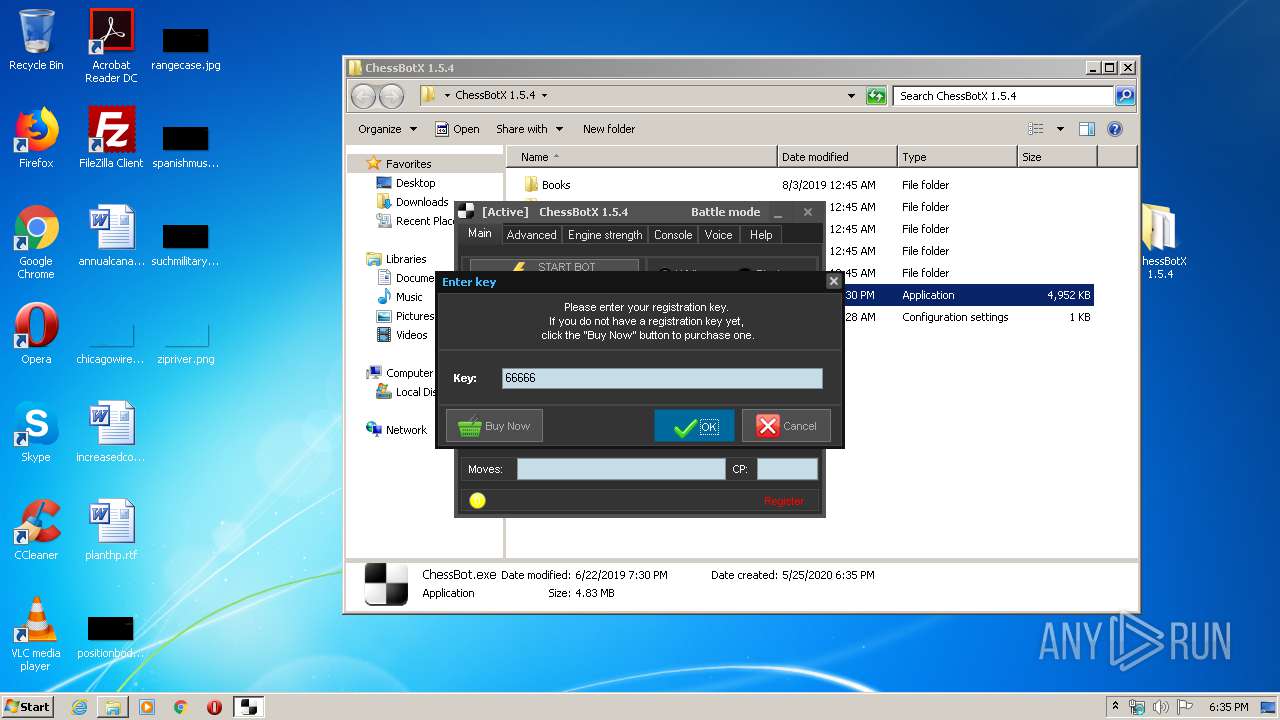The image size is (1280, 720).
Task: Refresh the Explorer folder view
Action: pos(876,96)
